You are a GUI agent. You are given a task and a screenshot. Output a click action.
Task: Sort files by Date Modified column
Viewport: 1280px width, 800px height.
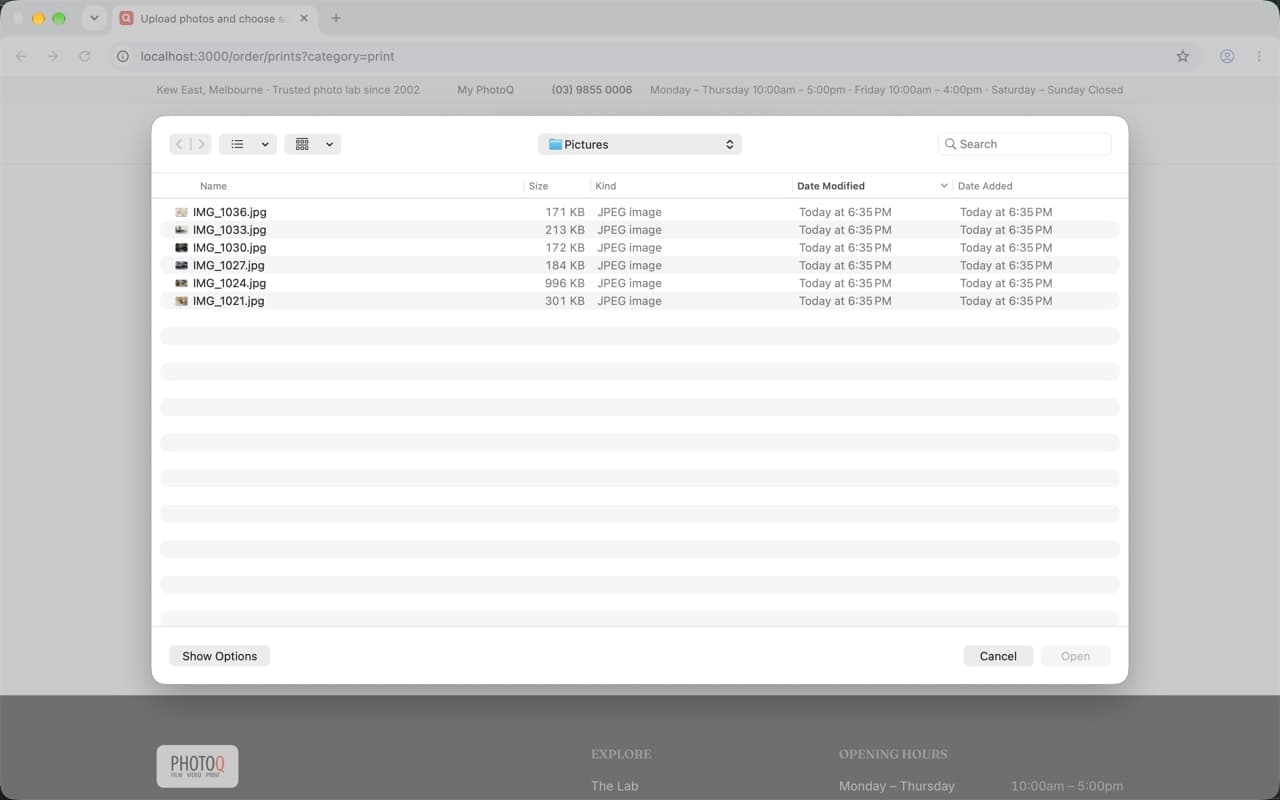[x=831, y=186]
